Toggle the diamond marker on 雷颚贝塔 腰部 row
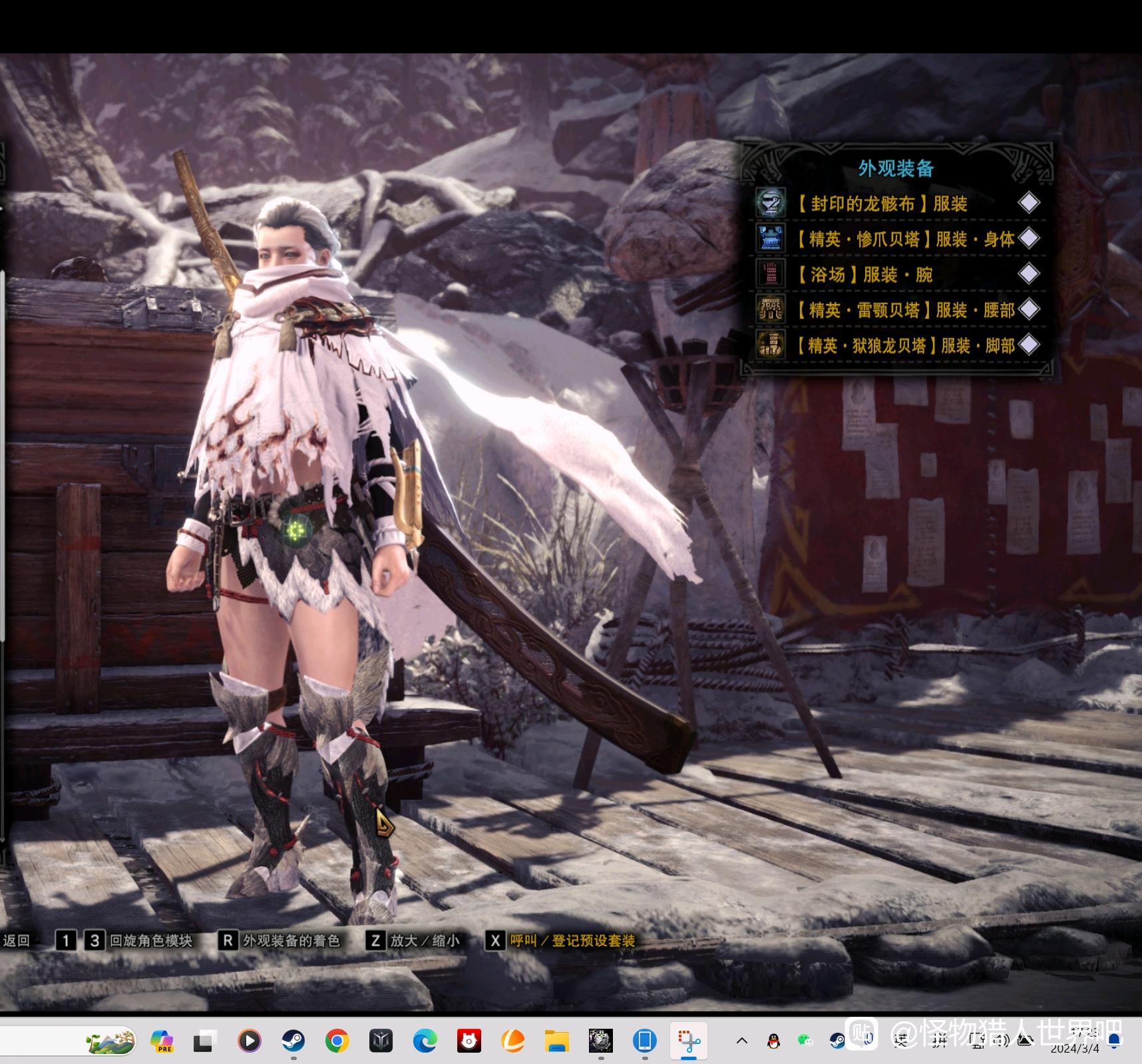This screenshot has height=1064, width=1142. click(x=1029, y=309)
